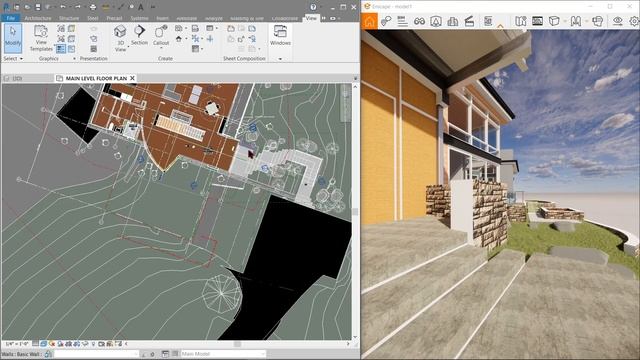Click workset lock icon in status bar
The image size is (640, 360).
(x=48, y=354)
